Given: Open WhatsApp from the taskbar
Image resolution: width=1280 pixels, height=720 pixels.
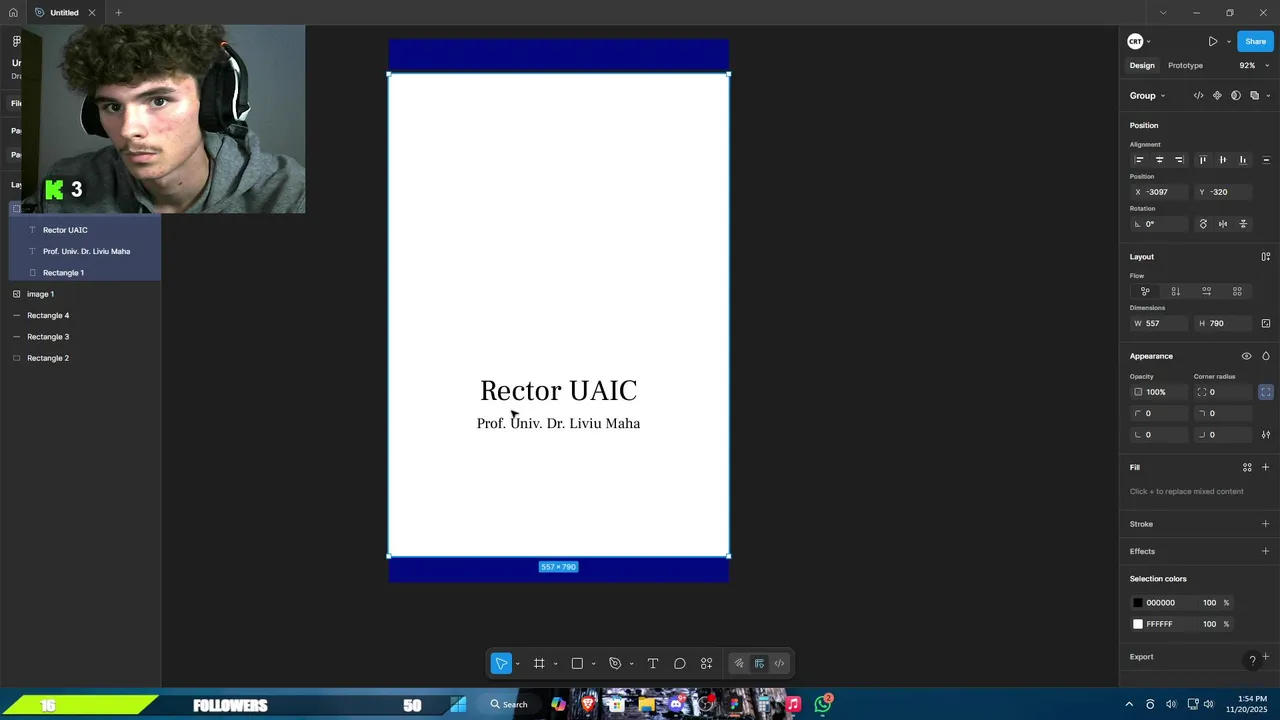Looking at the screenshot, I should point(823,704).
